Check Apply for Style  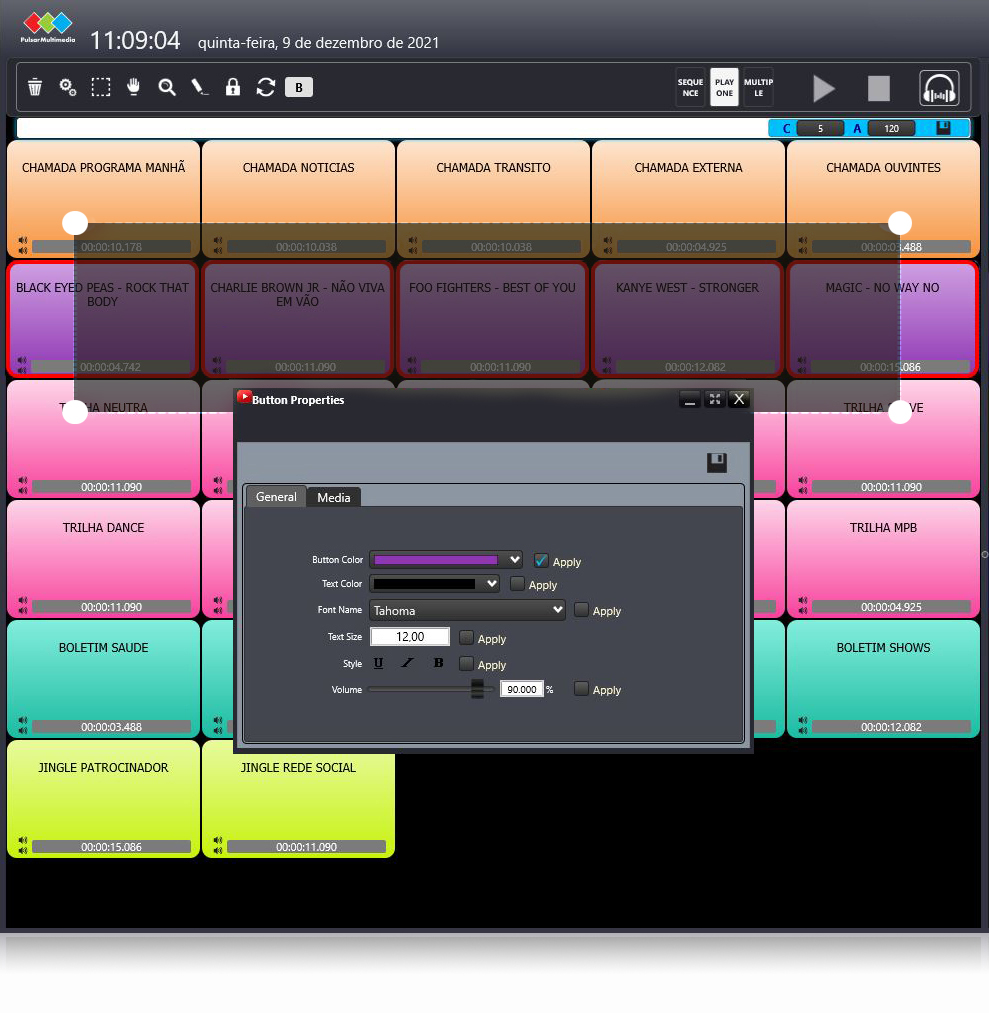(x=466, y=663)
